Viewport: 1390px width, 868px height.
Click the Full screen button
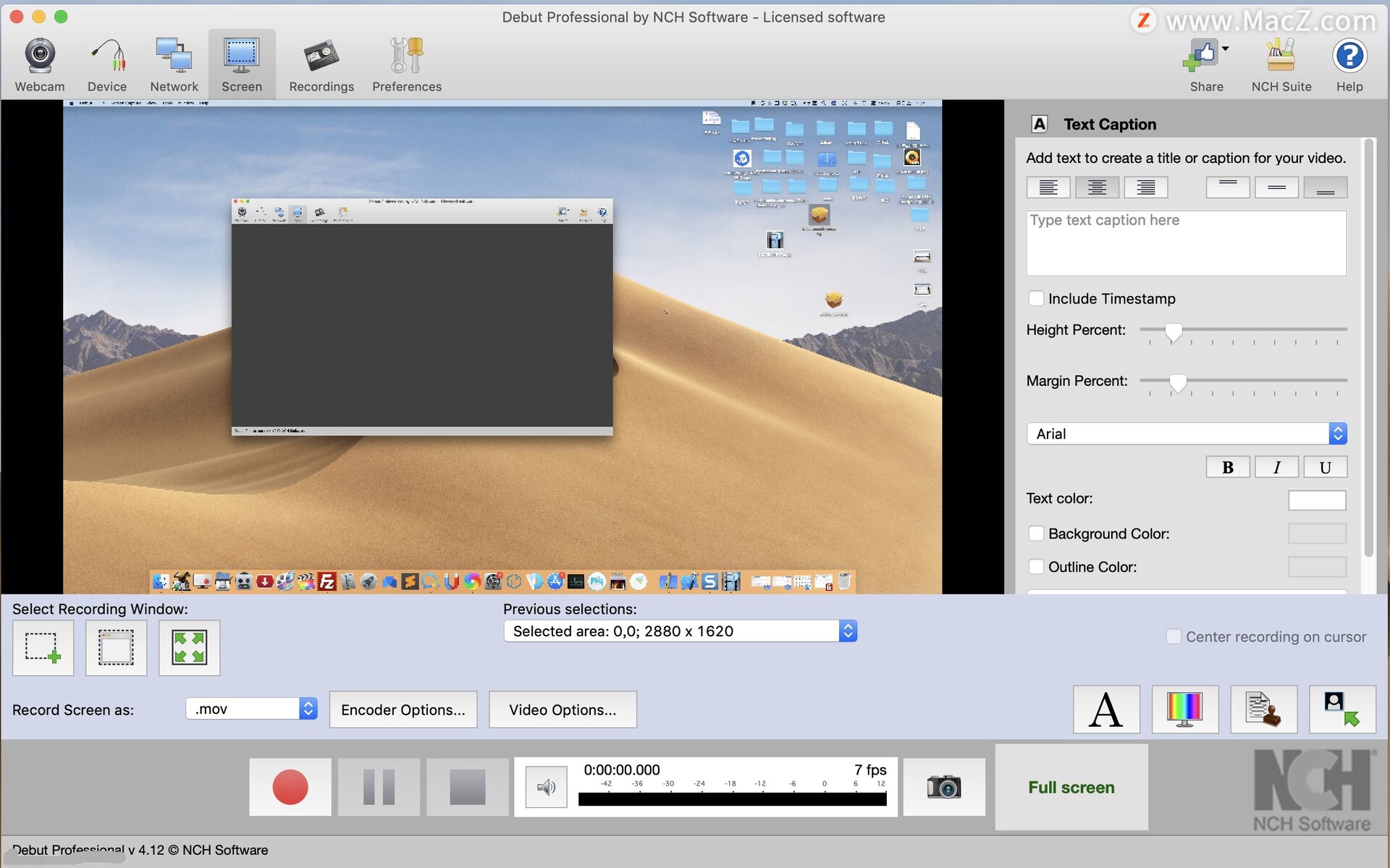1071,787
